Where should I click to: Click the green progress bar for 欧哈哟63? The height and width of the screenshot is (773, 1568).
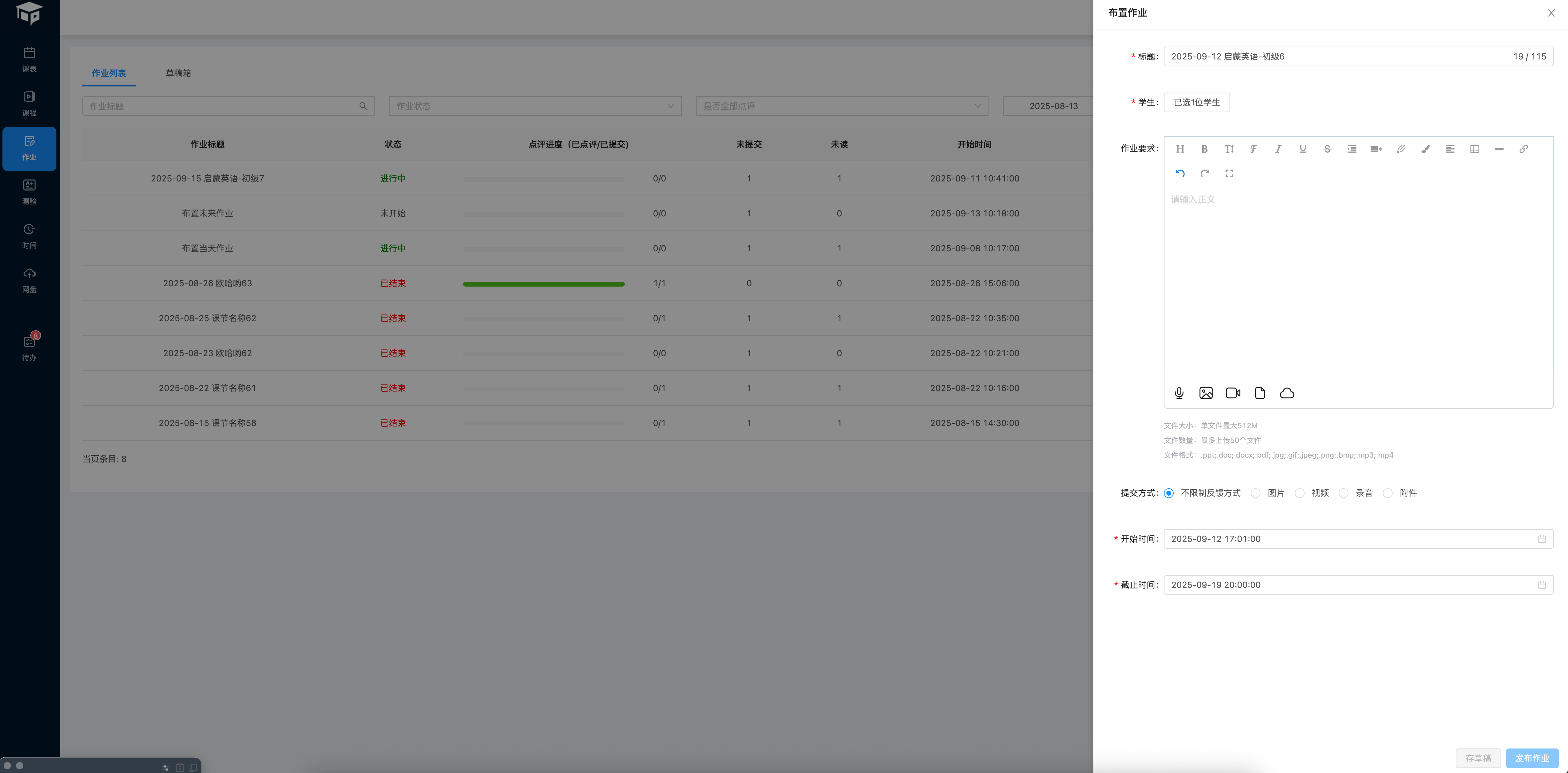coord(543,284)
